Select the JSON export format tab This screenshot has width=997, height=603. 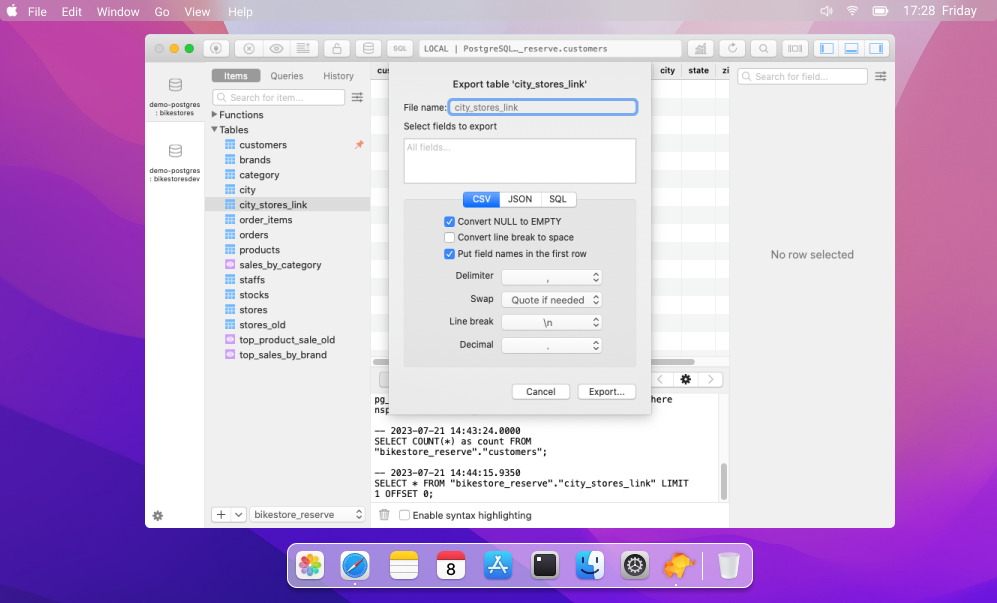[520, 199]
